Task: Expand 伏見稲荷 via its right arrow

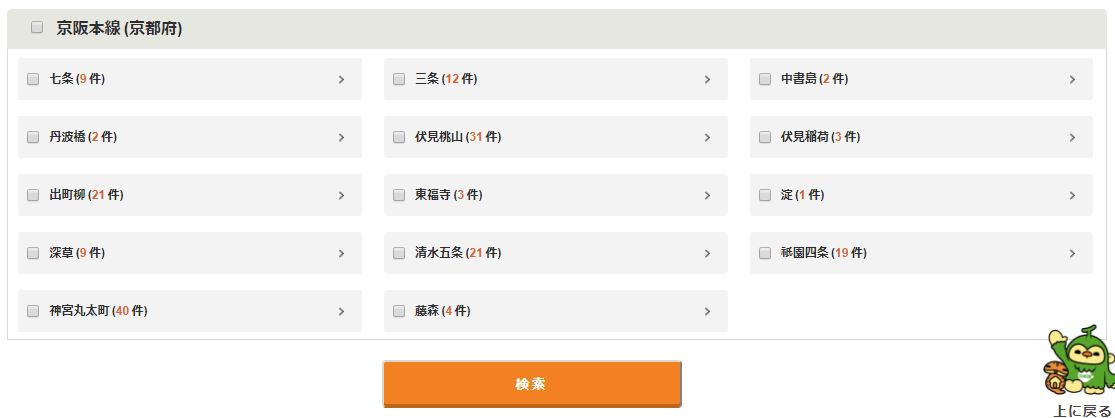Action: [1072, 137]
